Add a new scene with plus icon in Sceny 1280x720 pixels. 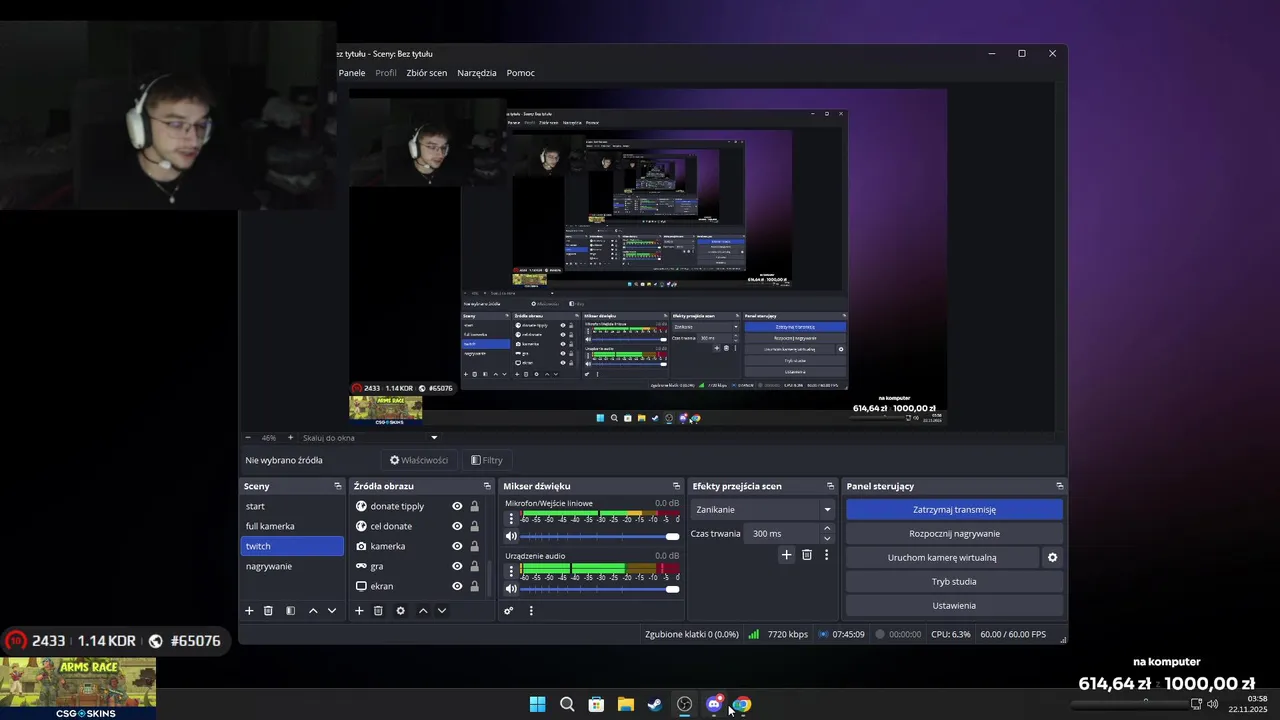tap(249, 611)
